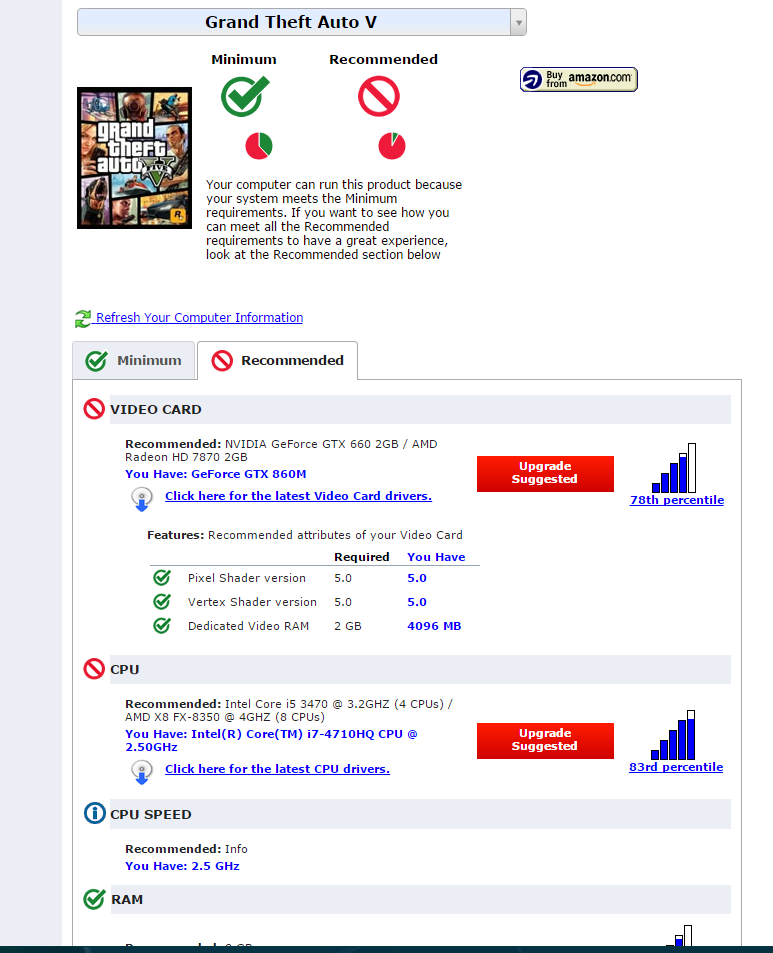Click the CPU driver download icon

click(142, 772)
